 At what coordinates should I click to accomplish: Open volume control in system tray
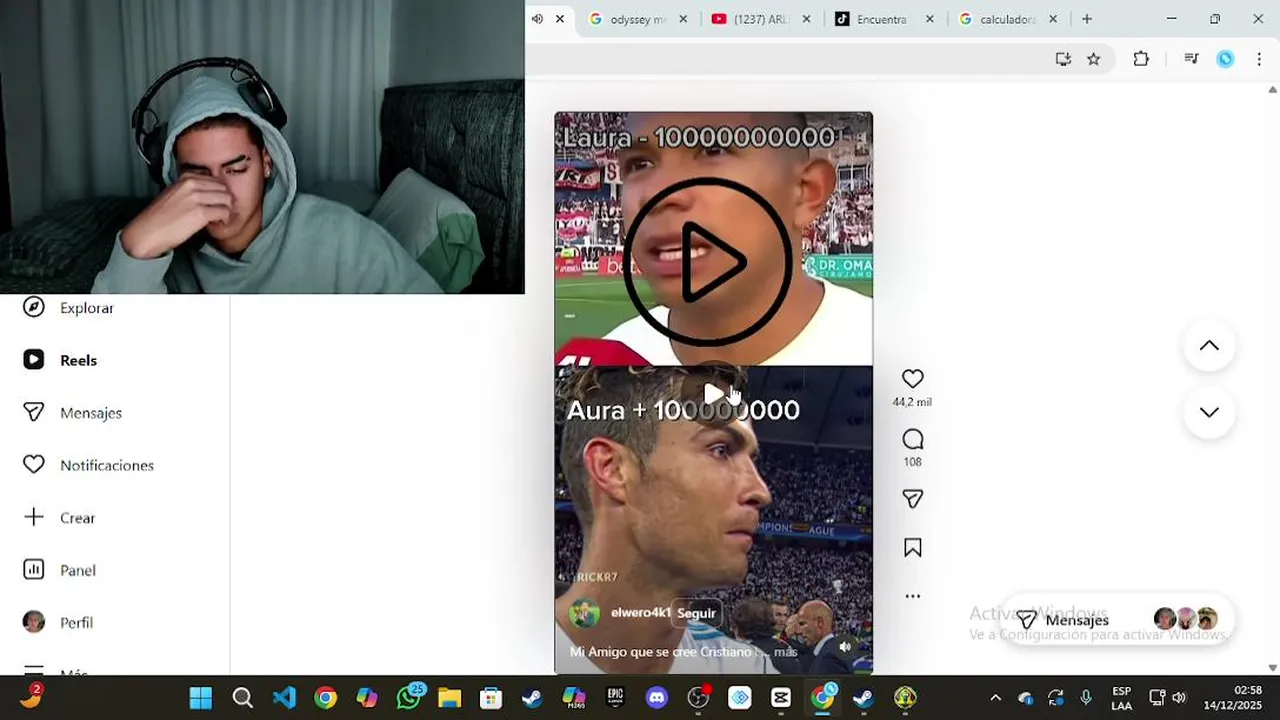pyautogui.click(x=1179, y=698)
